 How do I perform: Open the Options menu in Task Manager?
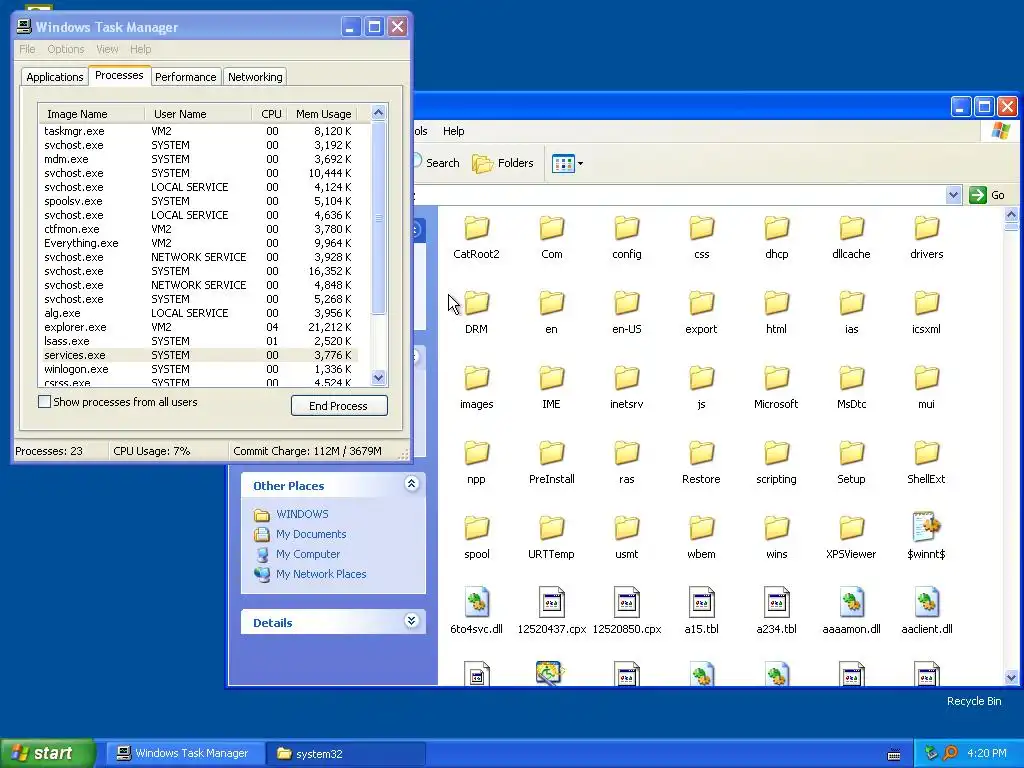tap(65, 49)
